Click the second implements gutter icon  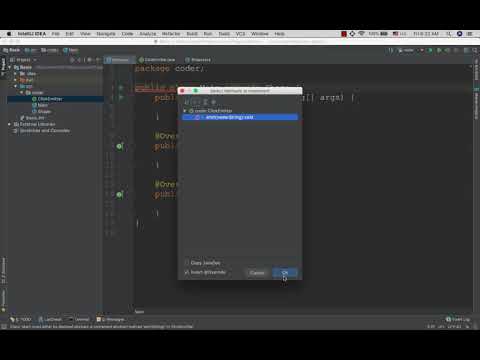click(120, 194)
